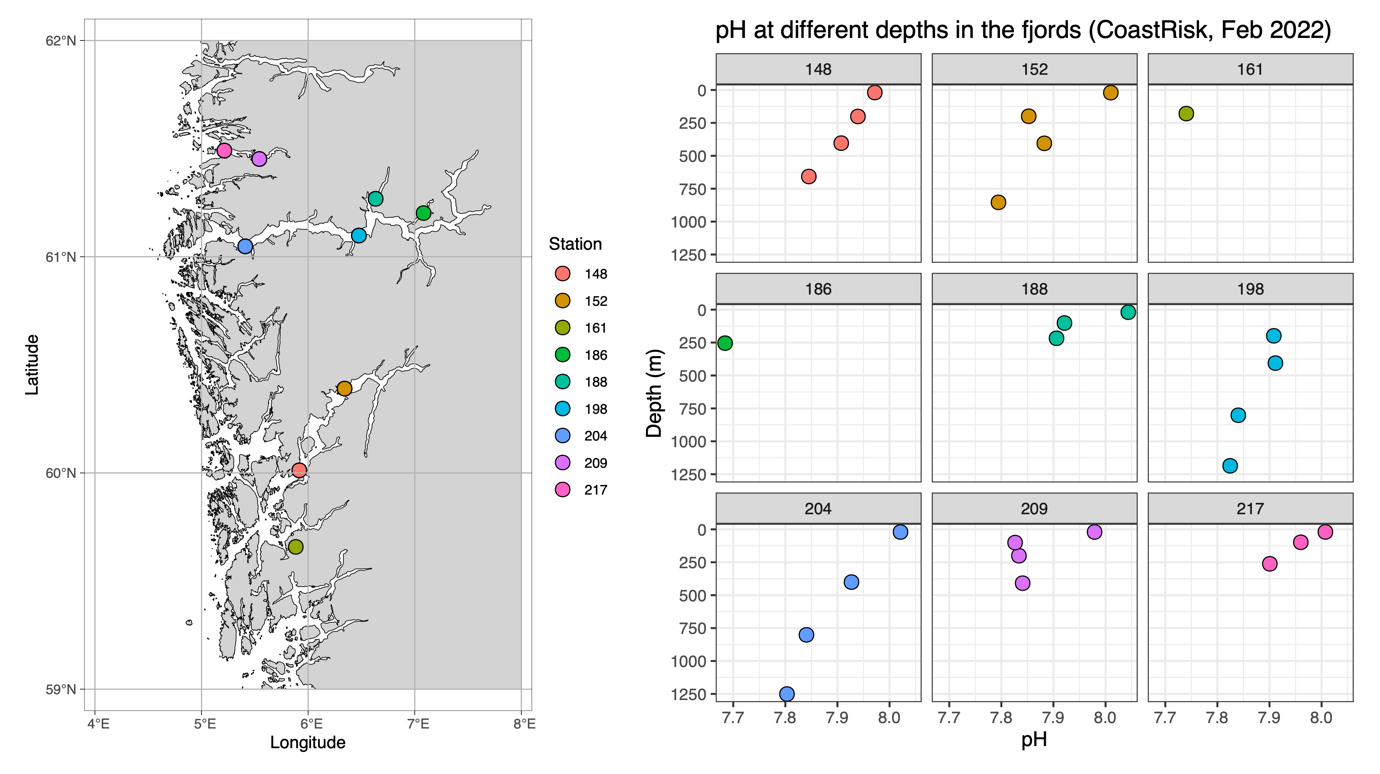Click the station 148 legend swatch
Screen dimensions: 1380x774
tap(563, 274)
